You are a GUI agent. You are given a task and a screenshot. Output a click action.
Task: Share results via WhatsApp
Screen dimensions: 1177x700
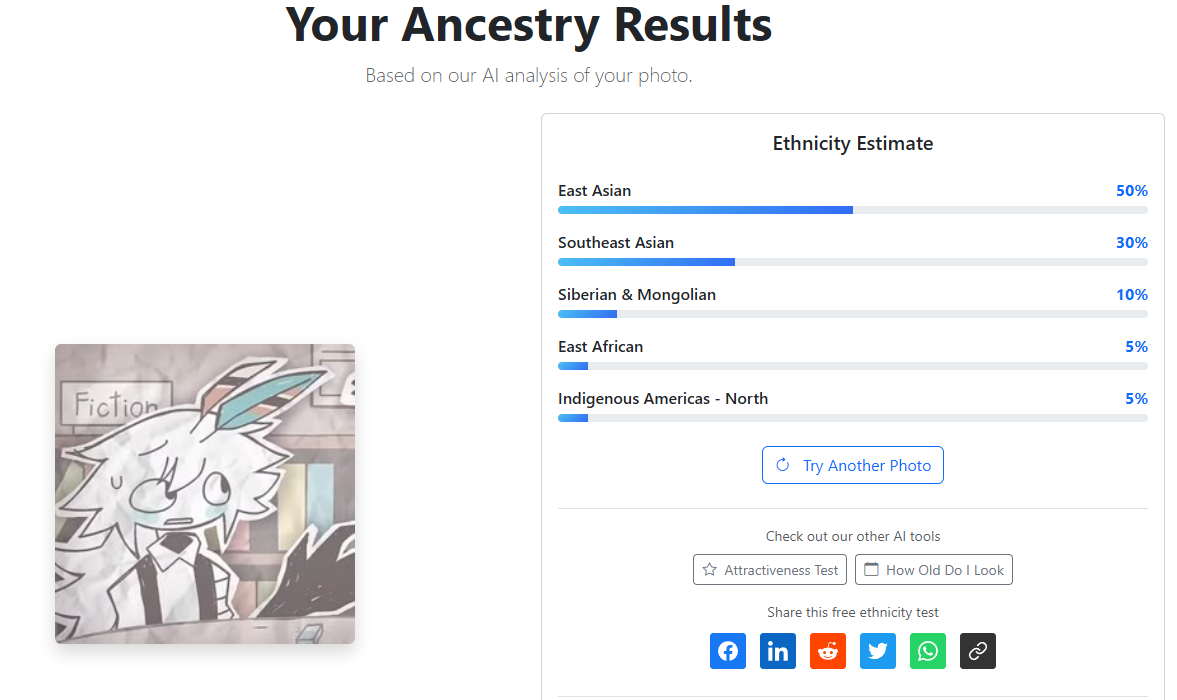(928, 651)
